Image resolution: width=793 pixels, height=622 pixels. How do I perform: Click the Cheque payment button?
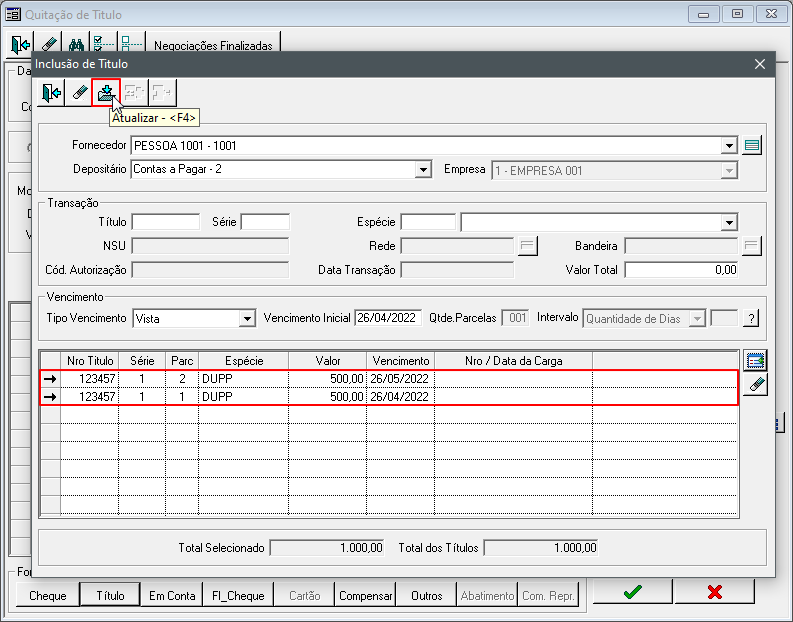pos(48,596)
